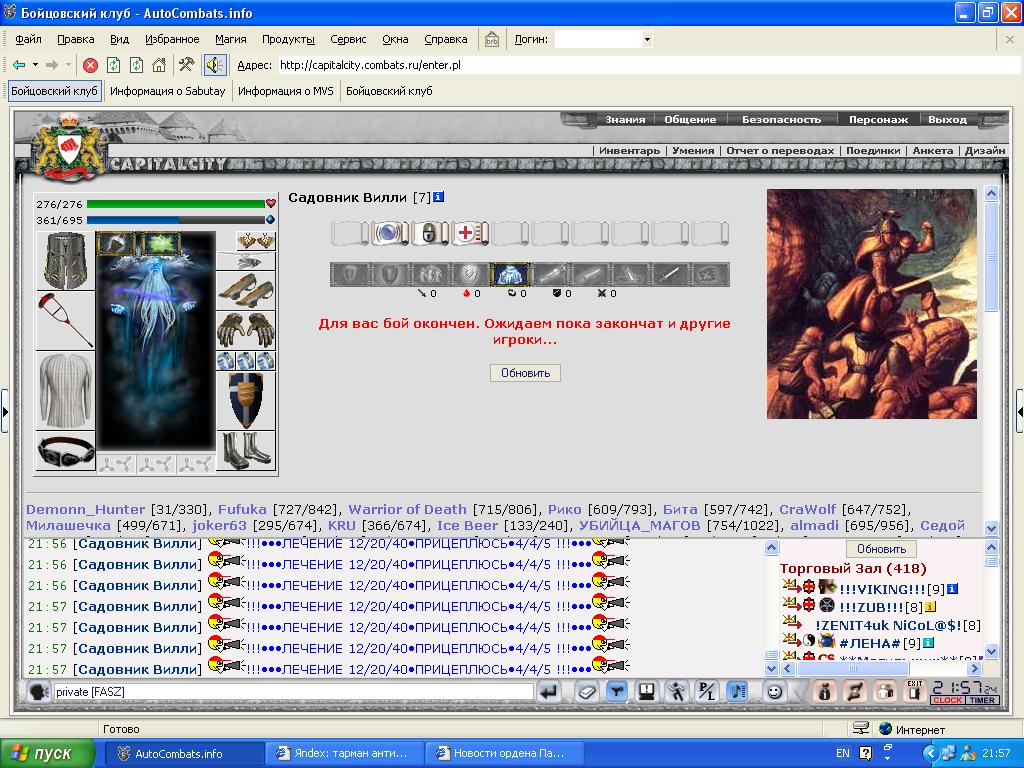Click player name УБИЙЦА_МАГОВ
The height and width of the screenshot is (768, 1024).
(x=639, y=525)
